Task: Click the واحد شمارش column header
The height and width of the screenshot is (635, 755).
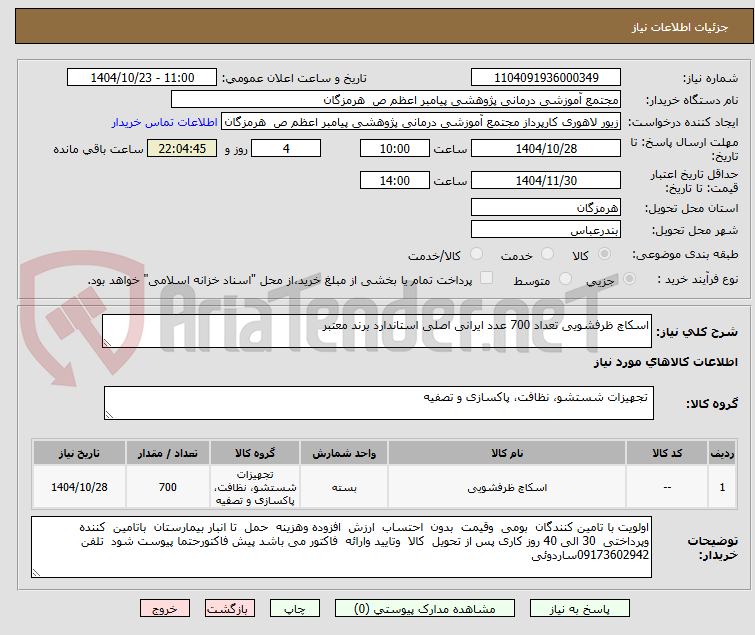Action: tap(344, 453)
